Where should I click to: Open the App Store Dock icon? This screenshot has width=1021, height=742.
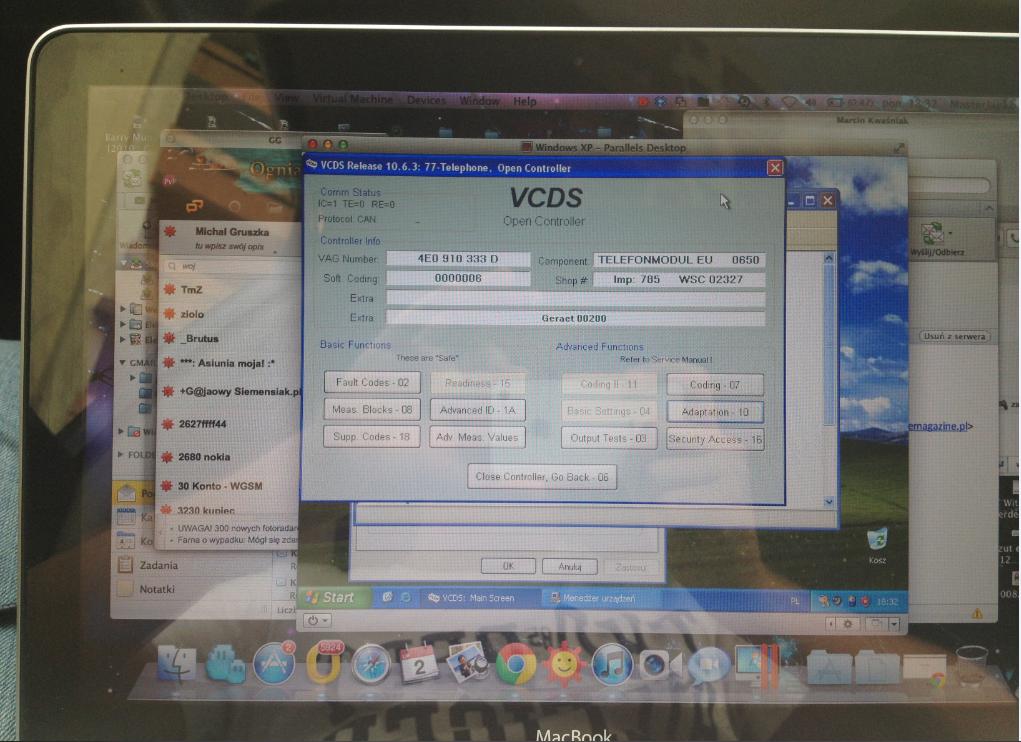tap(273, 663)
